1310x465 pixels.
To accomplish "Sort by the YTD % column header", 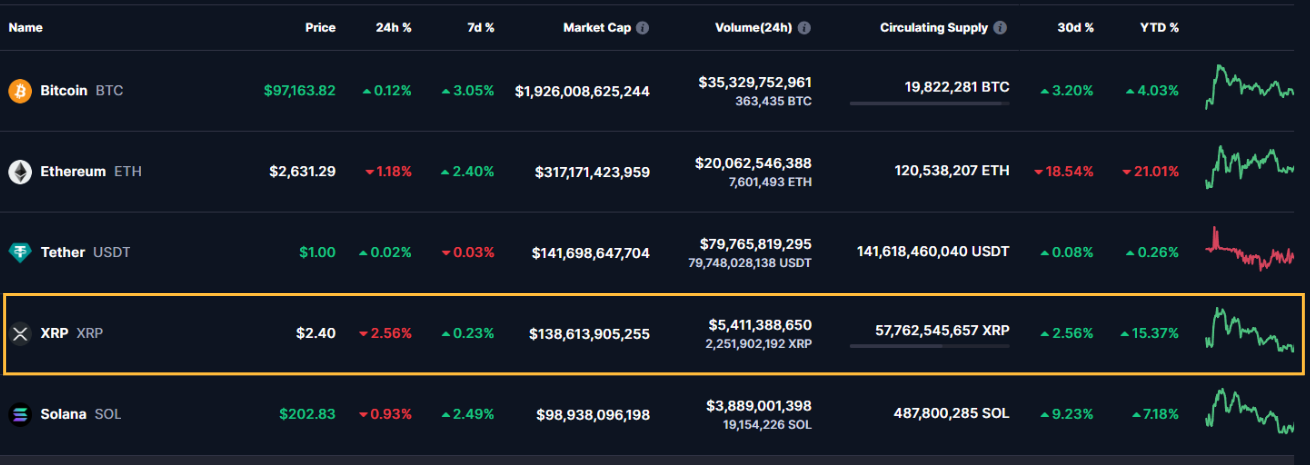I will click(x=1159, y=28).
